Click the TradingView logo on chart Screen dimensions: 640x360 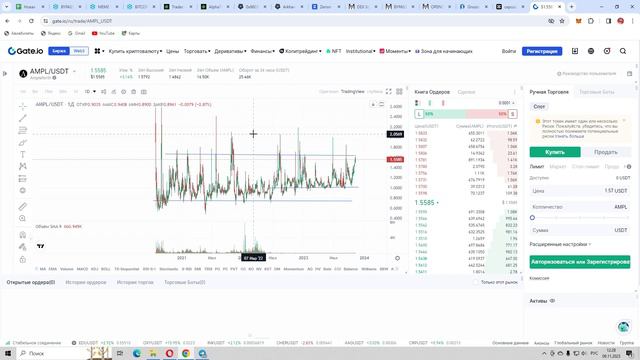(x=40, y=246)
